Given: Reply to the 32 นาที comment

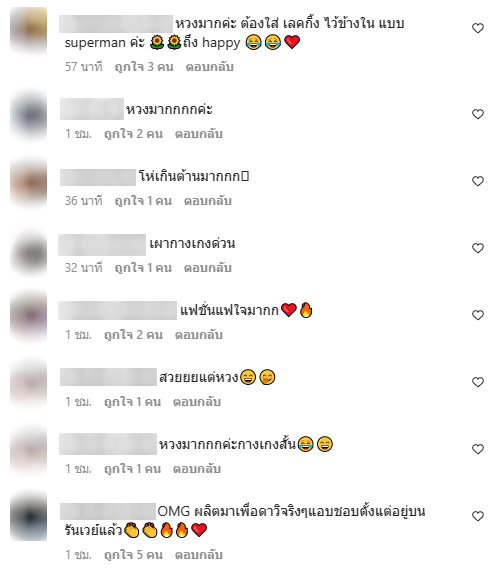Looking at the screenshot, I should (208, 268).
